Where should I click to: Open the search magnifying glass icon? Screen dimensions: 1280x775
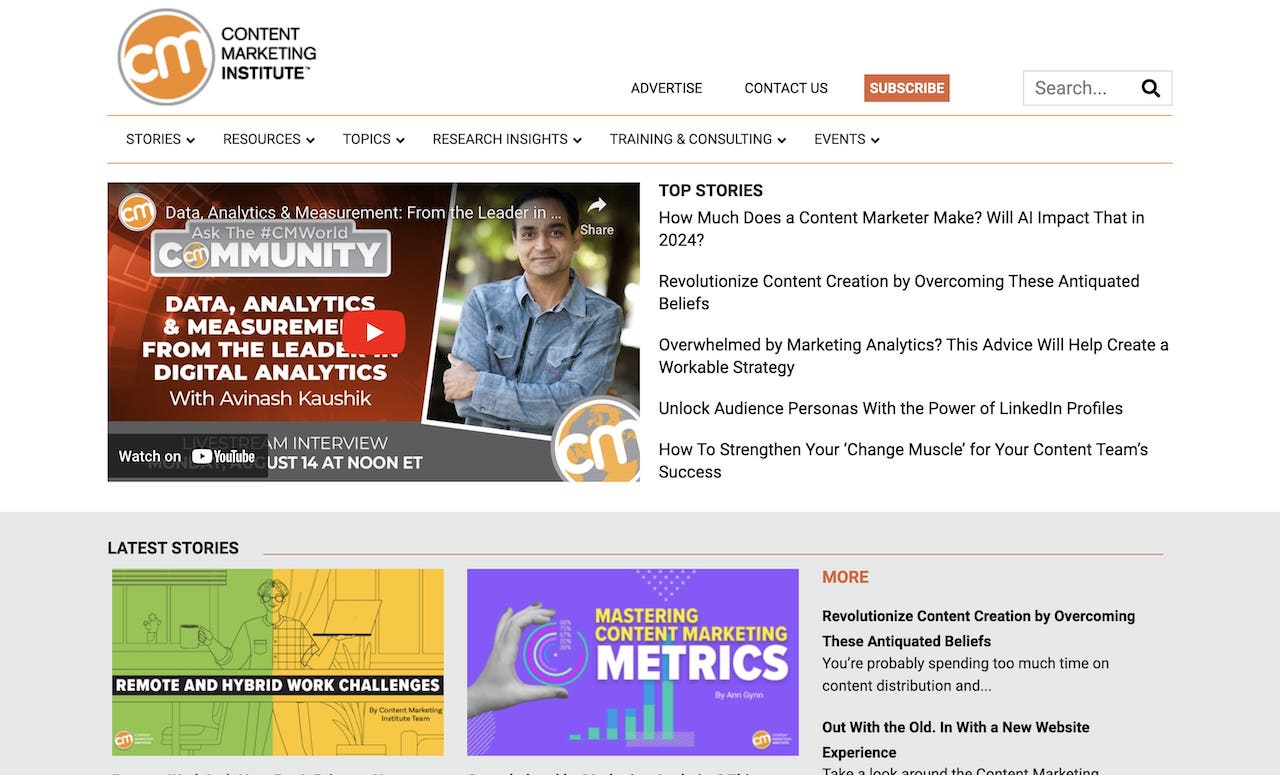[x=1149, y=88]
